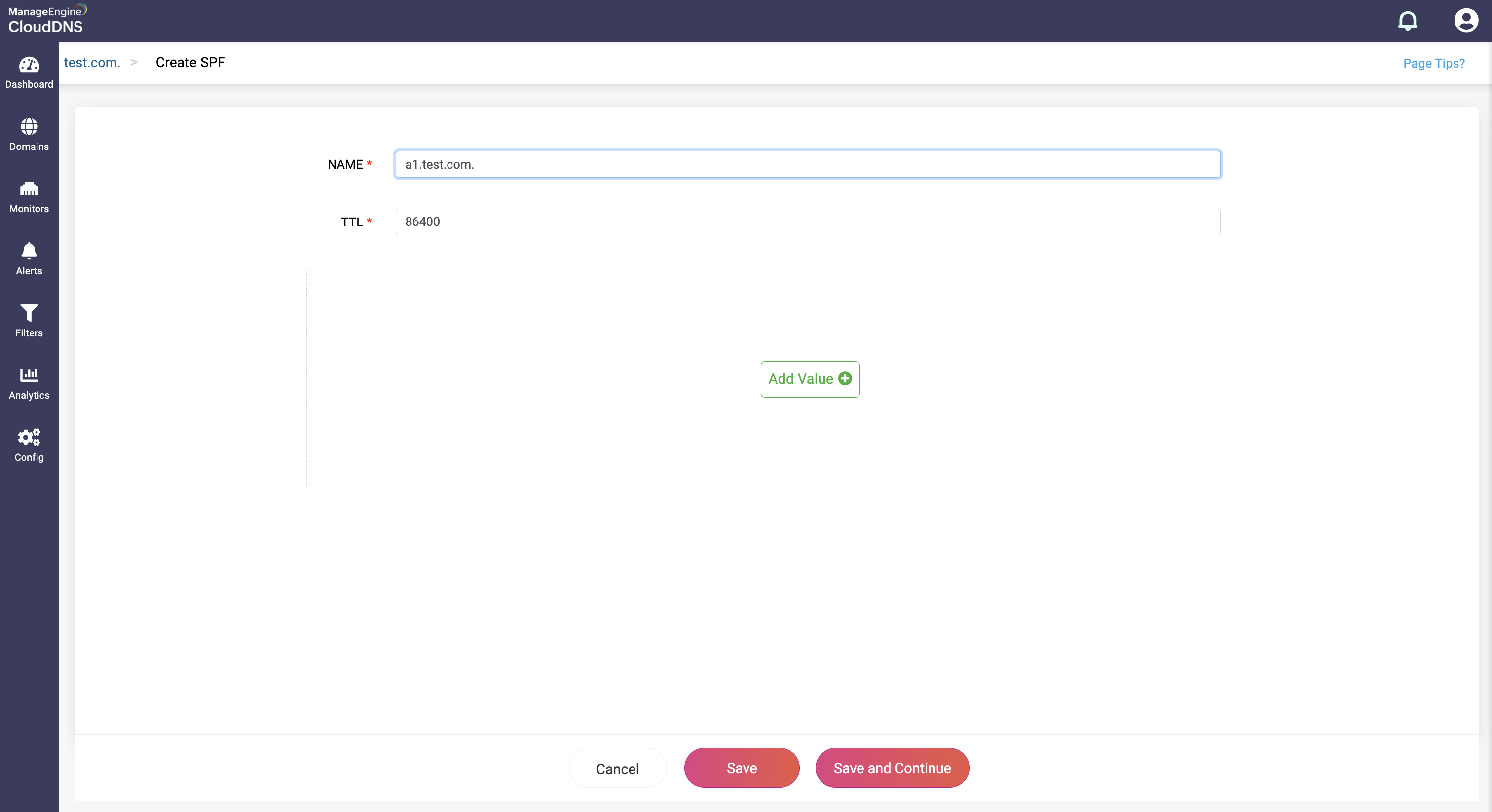Open the user profile avatar
Image resolution: width=1492 pixels, height=812 pixels.
(1466, 21)
